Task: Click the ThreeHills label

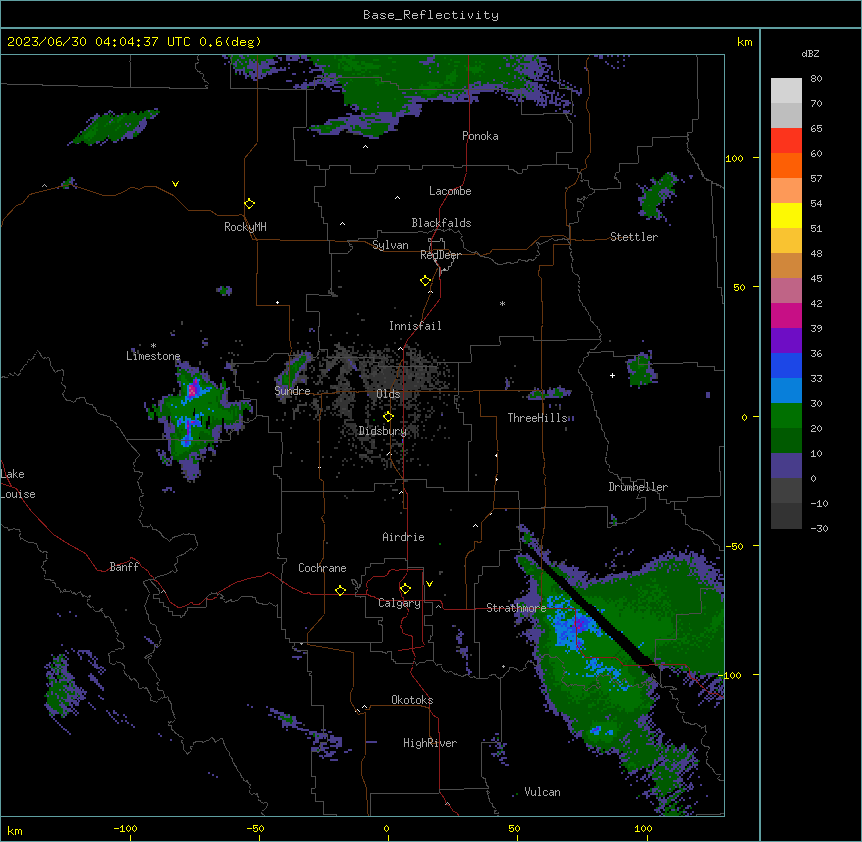Action: point(538,418)
